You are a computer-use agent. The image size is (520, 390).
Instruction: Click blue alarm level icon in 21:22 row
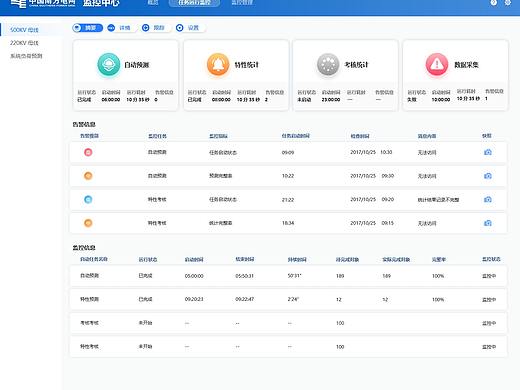pos(88,199)
